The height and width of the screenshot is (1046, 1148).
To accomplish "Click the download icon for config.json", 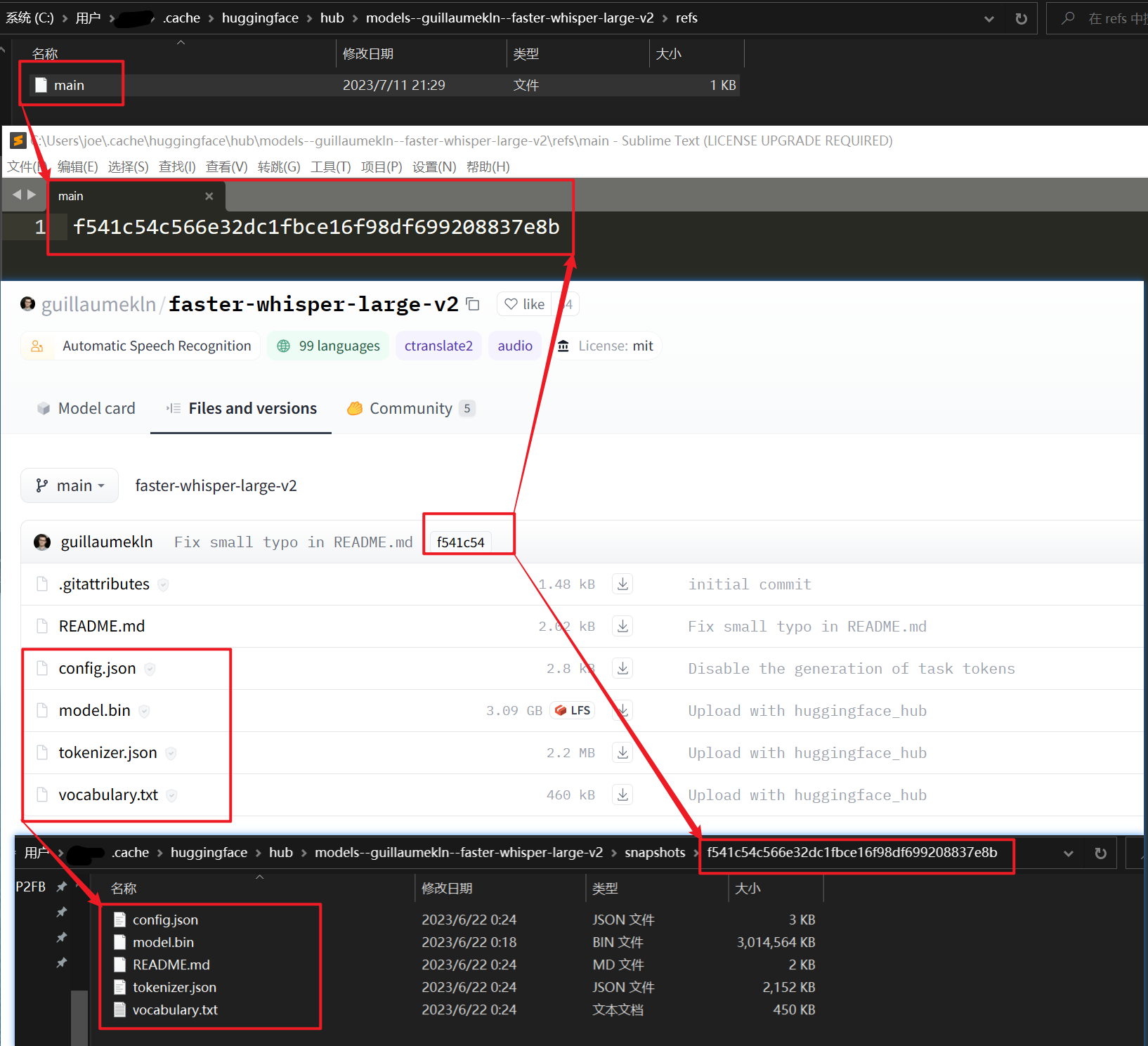I will coord(622,668).
